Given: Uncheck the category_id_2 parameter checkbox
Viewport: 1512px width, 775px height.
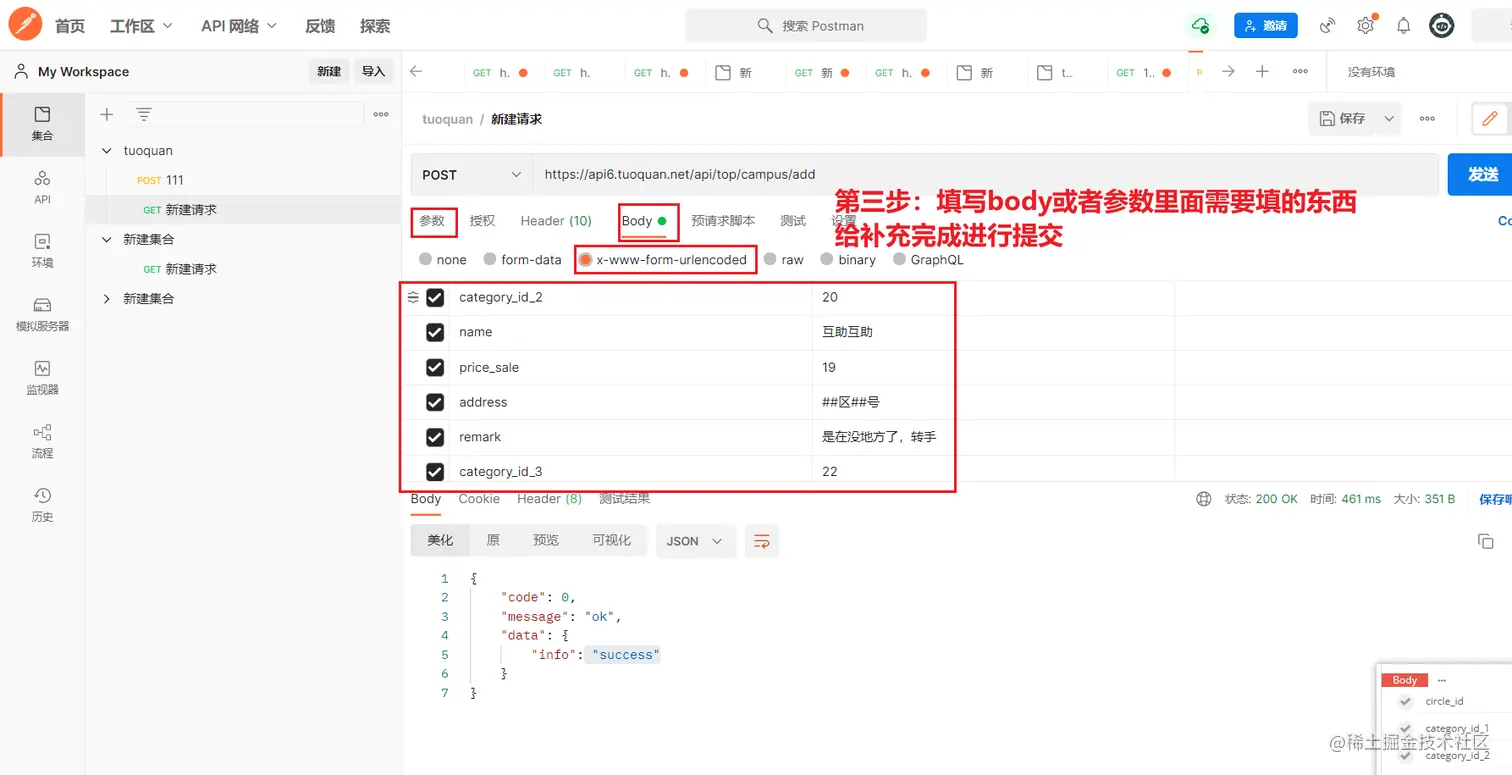Looking at the screenshot, I should coord(435,297).
